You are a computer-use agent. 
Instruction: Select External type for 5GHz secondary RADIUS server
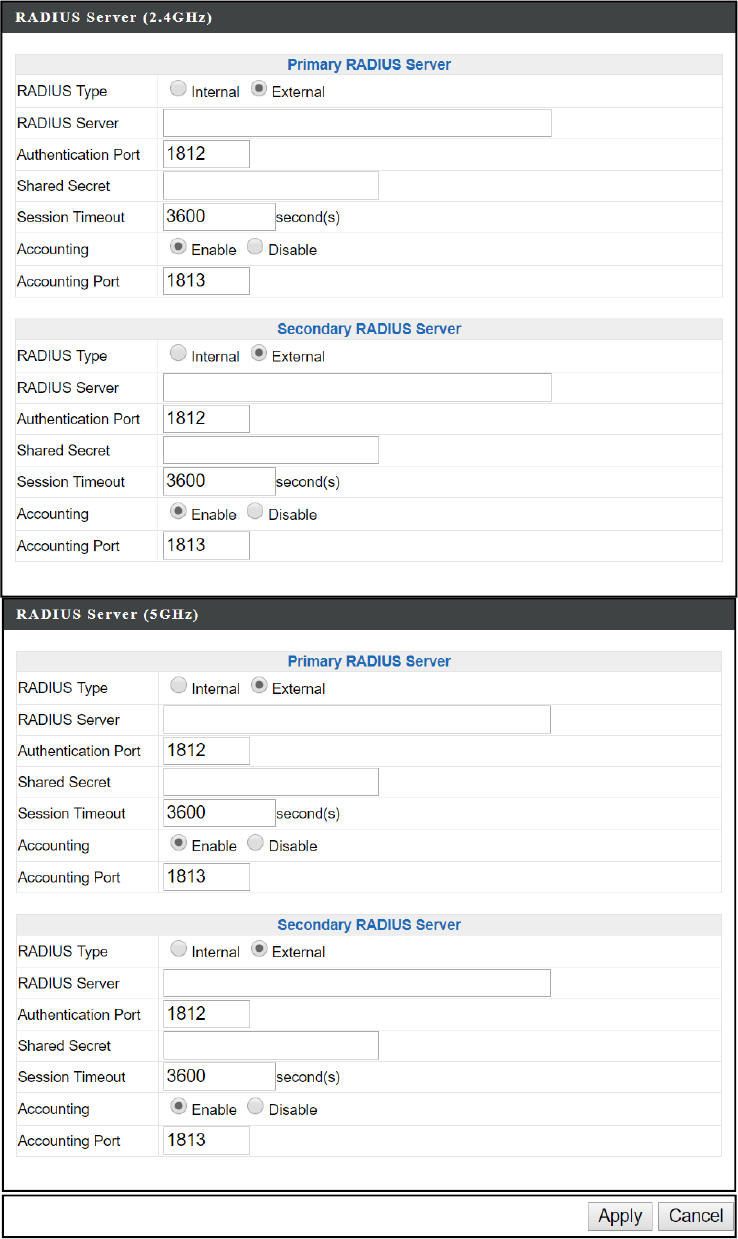pyautogui.click(x=258, y=950)
